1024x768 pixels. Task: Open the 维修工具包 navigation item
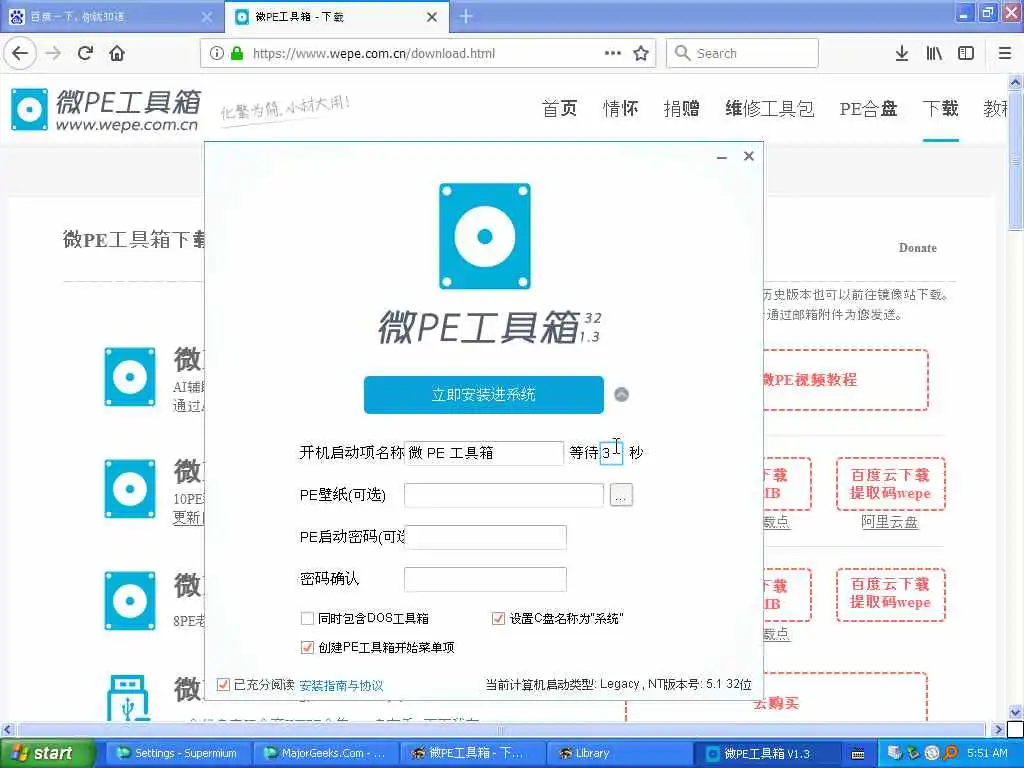pyautogui.click(x=769, y=108)
